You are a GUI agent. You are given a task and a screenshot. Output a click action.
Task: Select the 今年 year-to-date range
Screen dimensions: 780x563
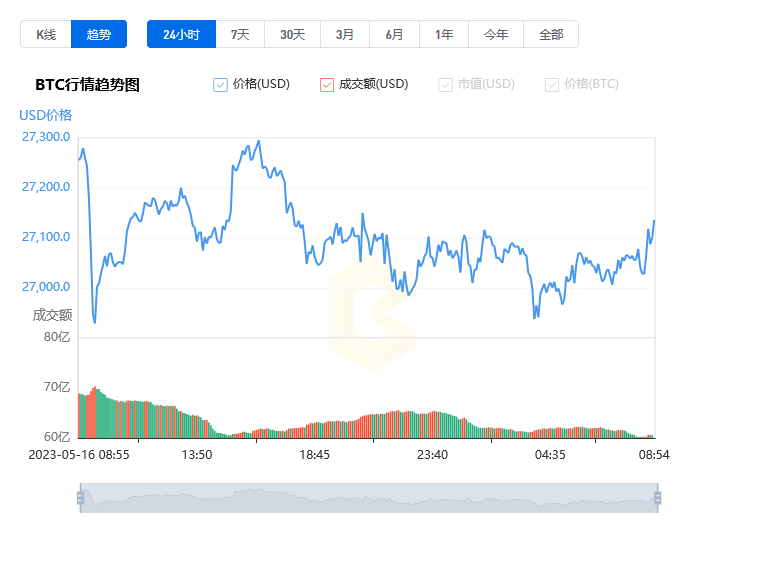[x=496, y=34]
